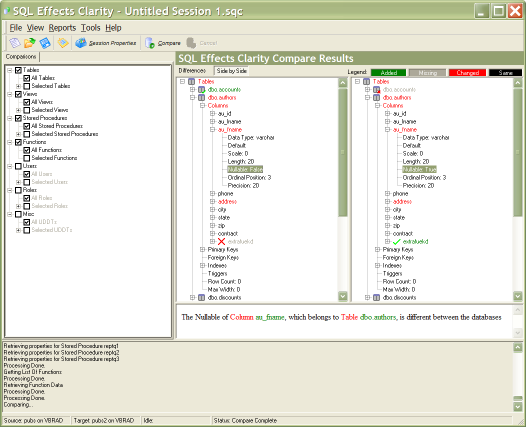This screenshot has width=526, height=427.
Task: Open the View menu
Action: 35,28
